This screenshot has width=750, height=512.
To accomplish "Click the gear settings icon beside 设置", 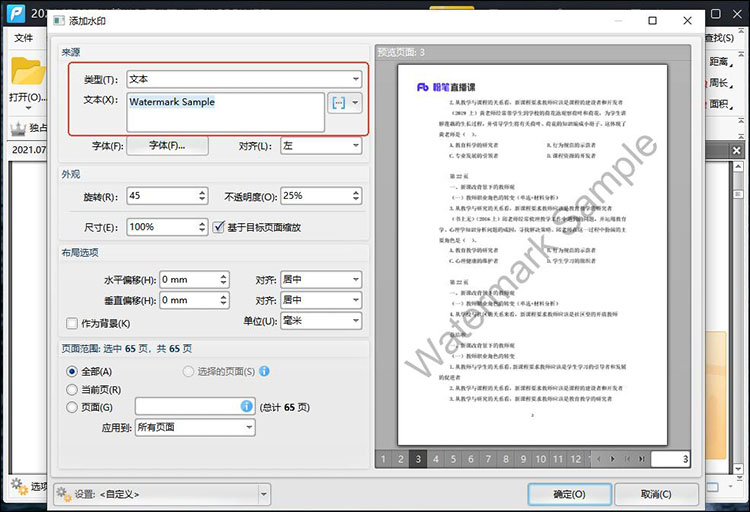I will tap(63, 494).
